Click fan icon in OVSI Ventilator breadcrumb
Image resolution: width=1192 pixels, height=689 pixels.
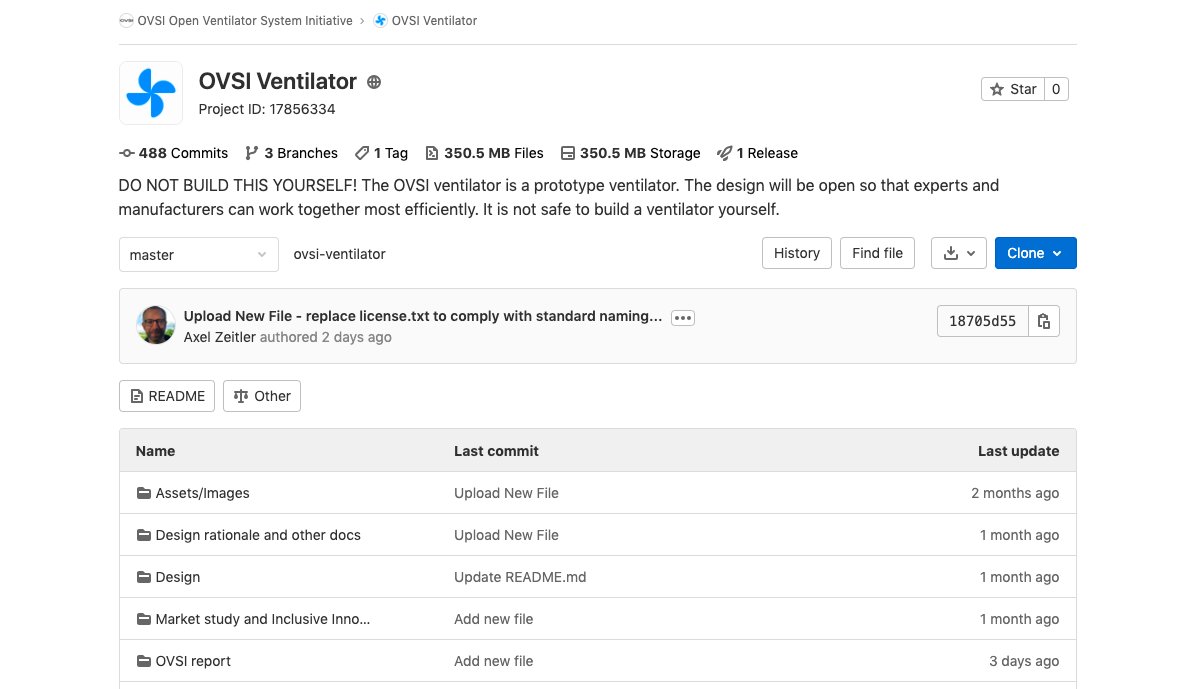(x=381, y=21)
